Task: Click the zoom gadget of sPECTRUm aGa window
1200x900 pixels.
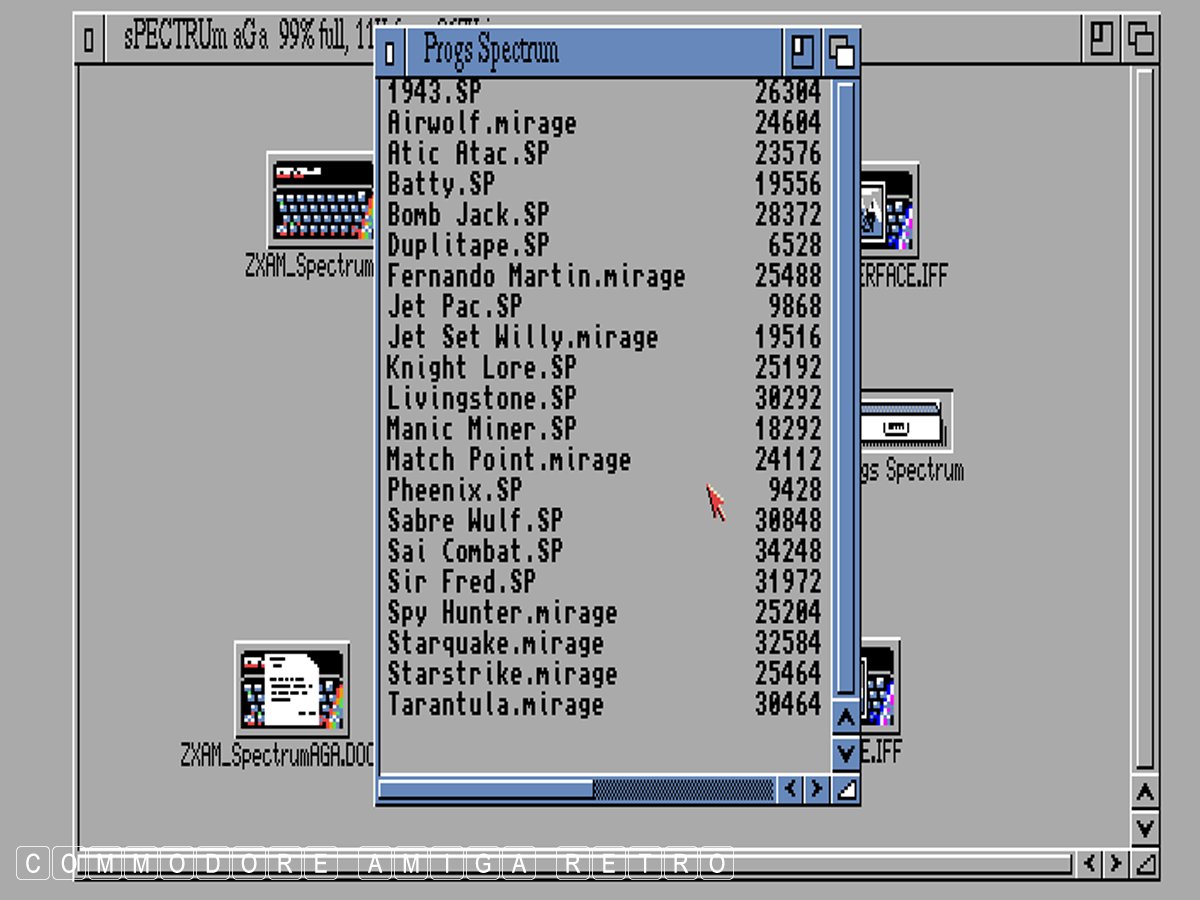Action: [1101, 40]
